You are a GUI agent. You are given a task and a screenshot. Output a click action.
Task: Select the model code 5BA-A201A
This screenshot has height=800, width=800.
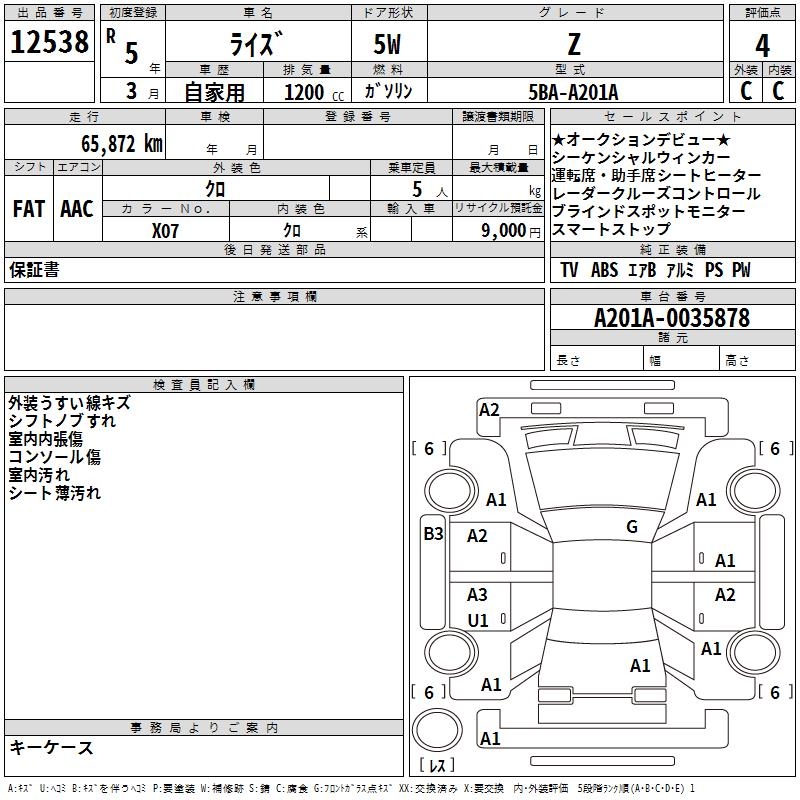[x=573, y=93]
